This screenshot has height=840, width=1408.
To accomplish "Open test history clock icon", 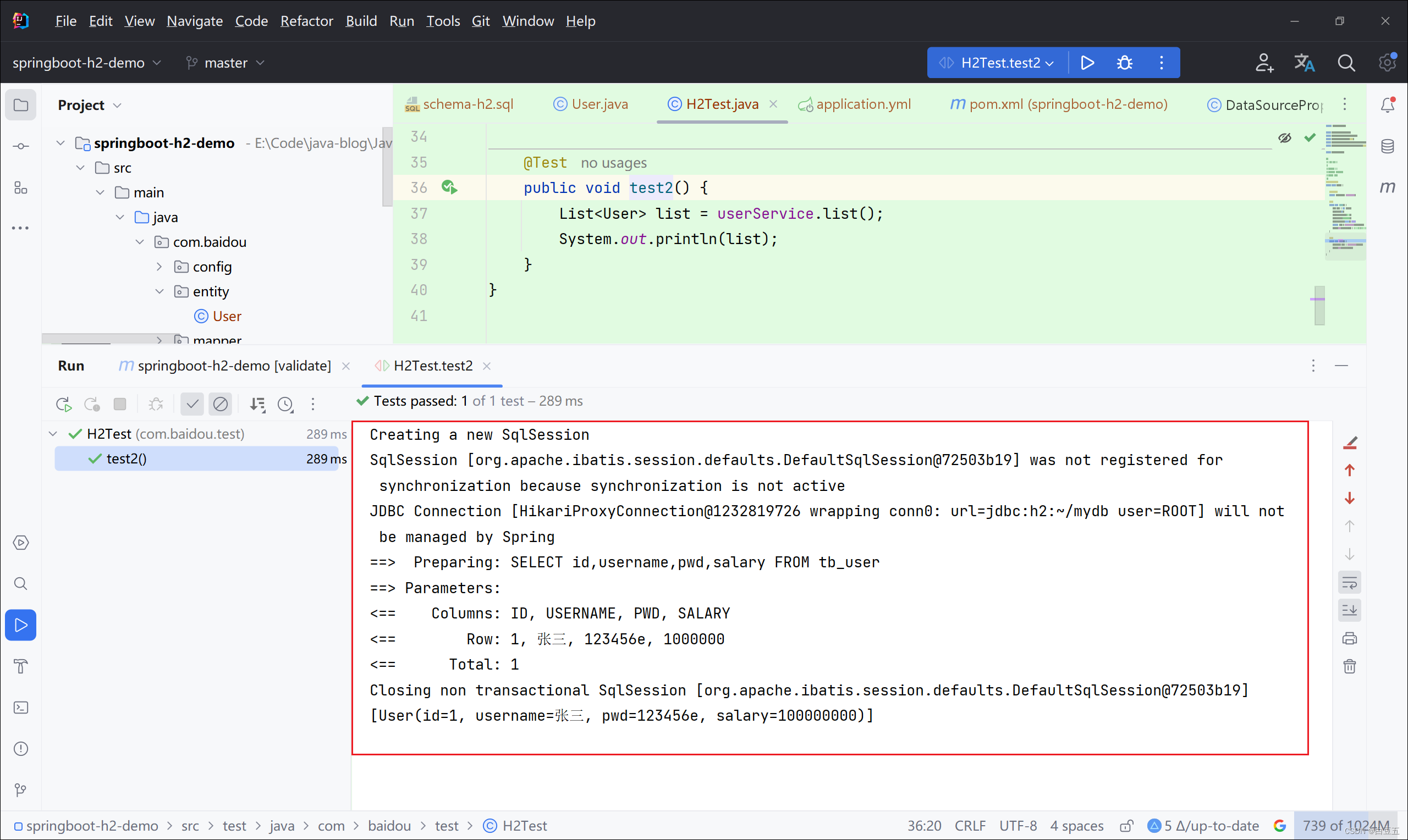I will (285, 404).
